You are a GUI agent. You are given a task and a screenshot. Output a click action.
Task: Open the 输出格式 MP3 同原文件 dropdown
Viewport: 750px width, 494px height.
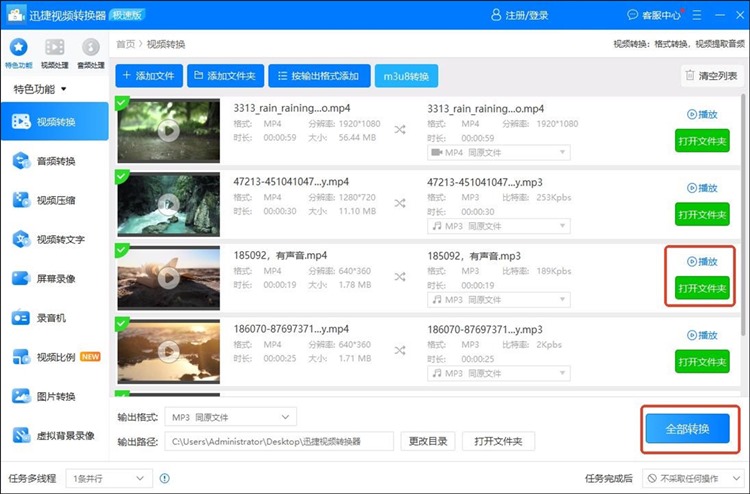pyautogui.click(x=231, y=417)
